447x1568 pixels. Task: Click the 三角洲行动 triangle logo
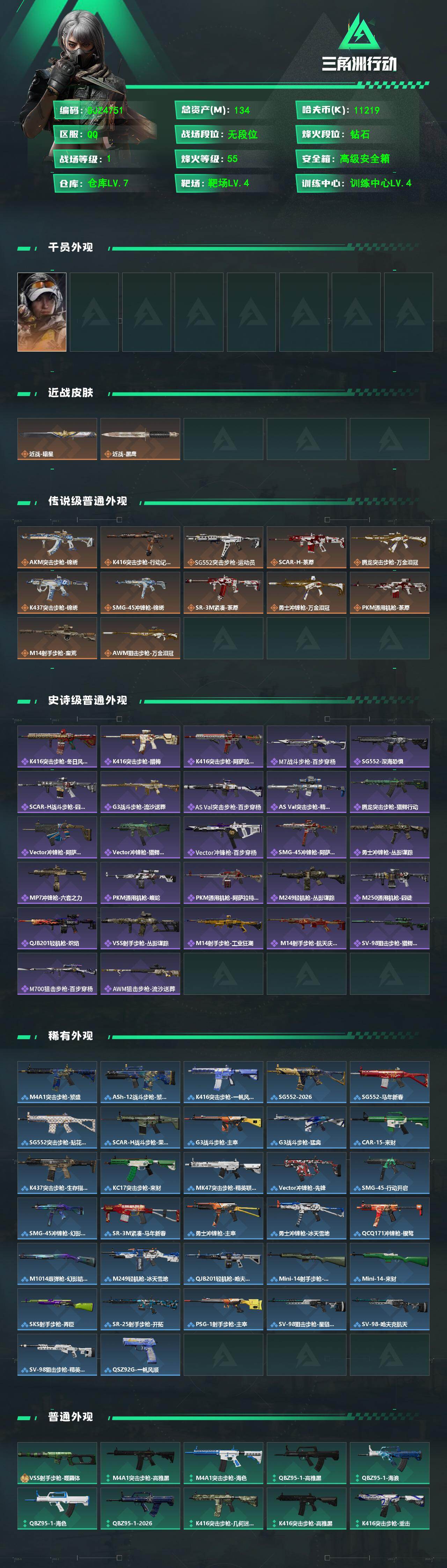click(359, 32)
